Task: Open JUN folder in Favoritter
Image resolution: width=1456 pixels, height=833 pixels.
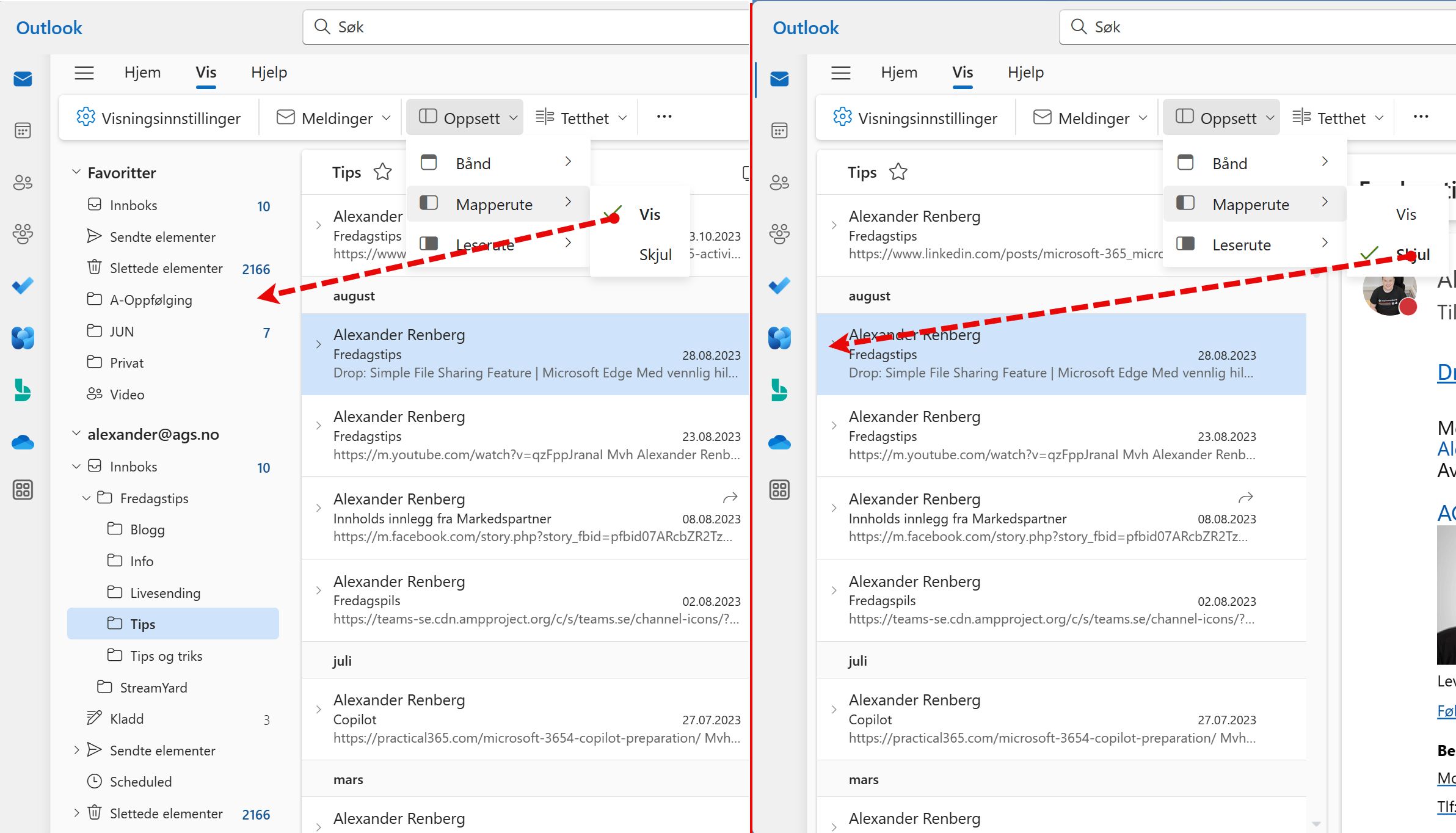Action: pos(173,331)
